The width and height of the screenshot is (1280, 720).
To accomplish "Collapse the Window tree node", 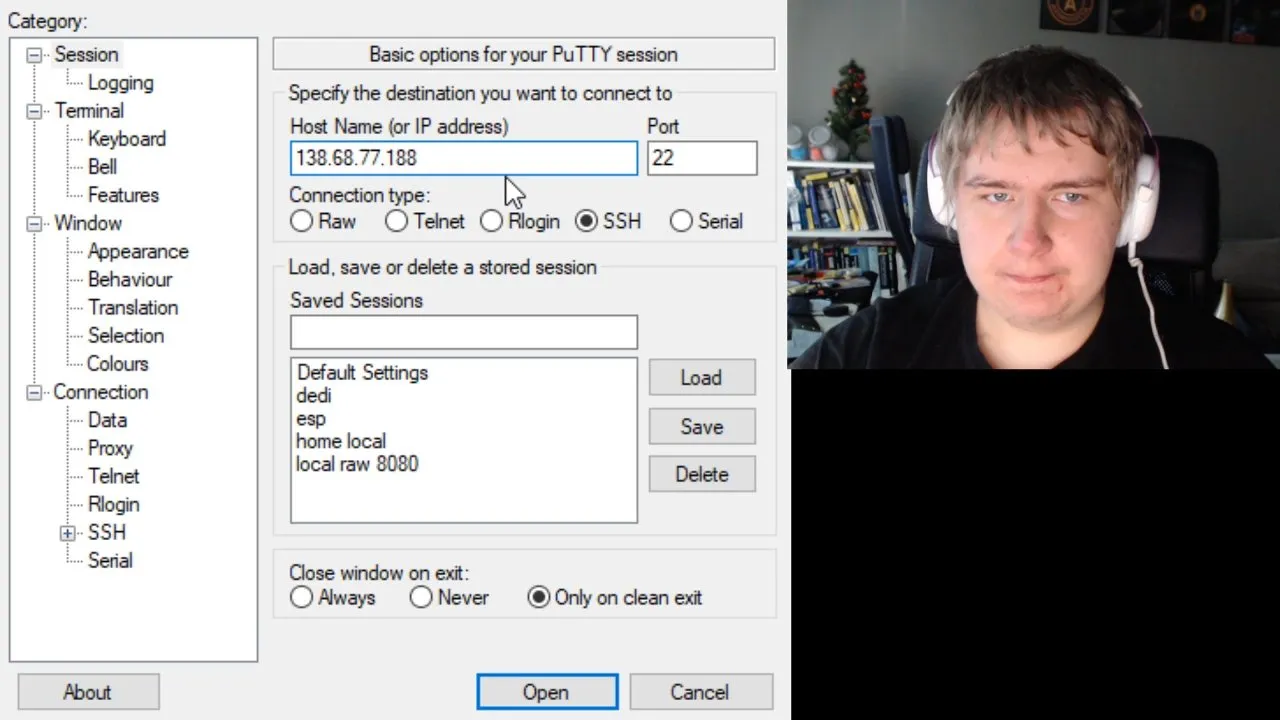I will 34,224.
